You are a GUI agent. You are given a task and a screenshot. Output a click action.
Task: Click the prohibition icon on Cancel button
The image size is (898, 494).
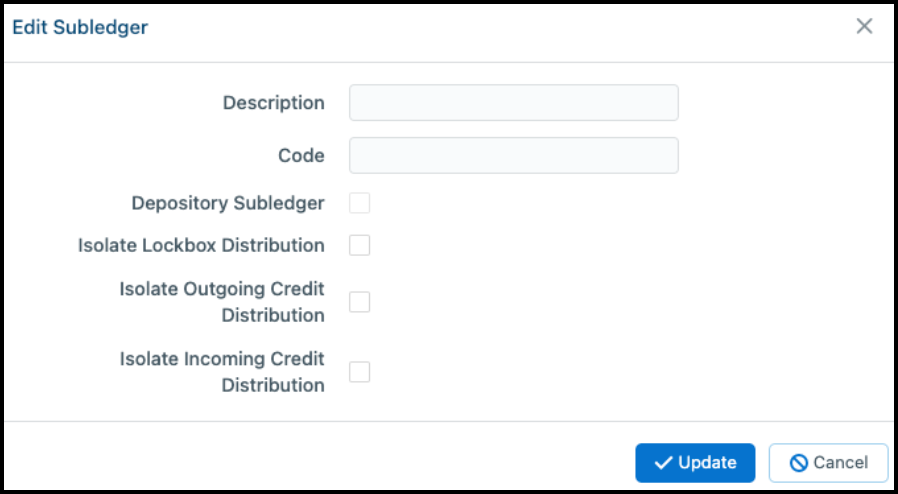(798, 463)
